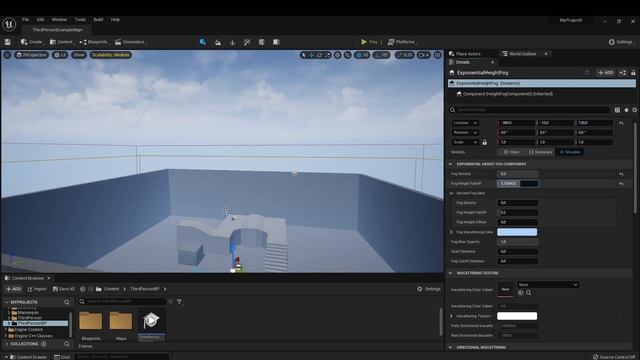Open Details property matrix grid icon

pyautogui.click(x=617, y=110)
